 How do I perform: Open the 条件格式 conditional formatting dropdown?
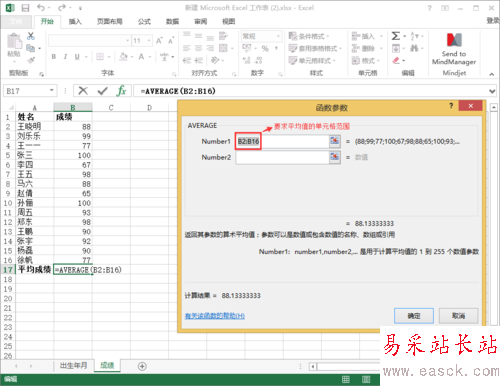click(x=309, y=36)
